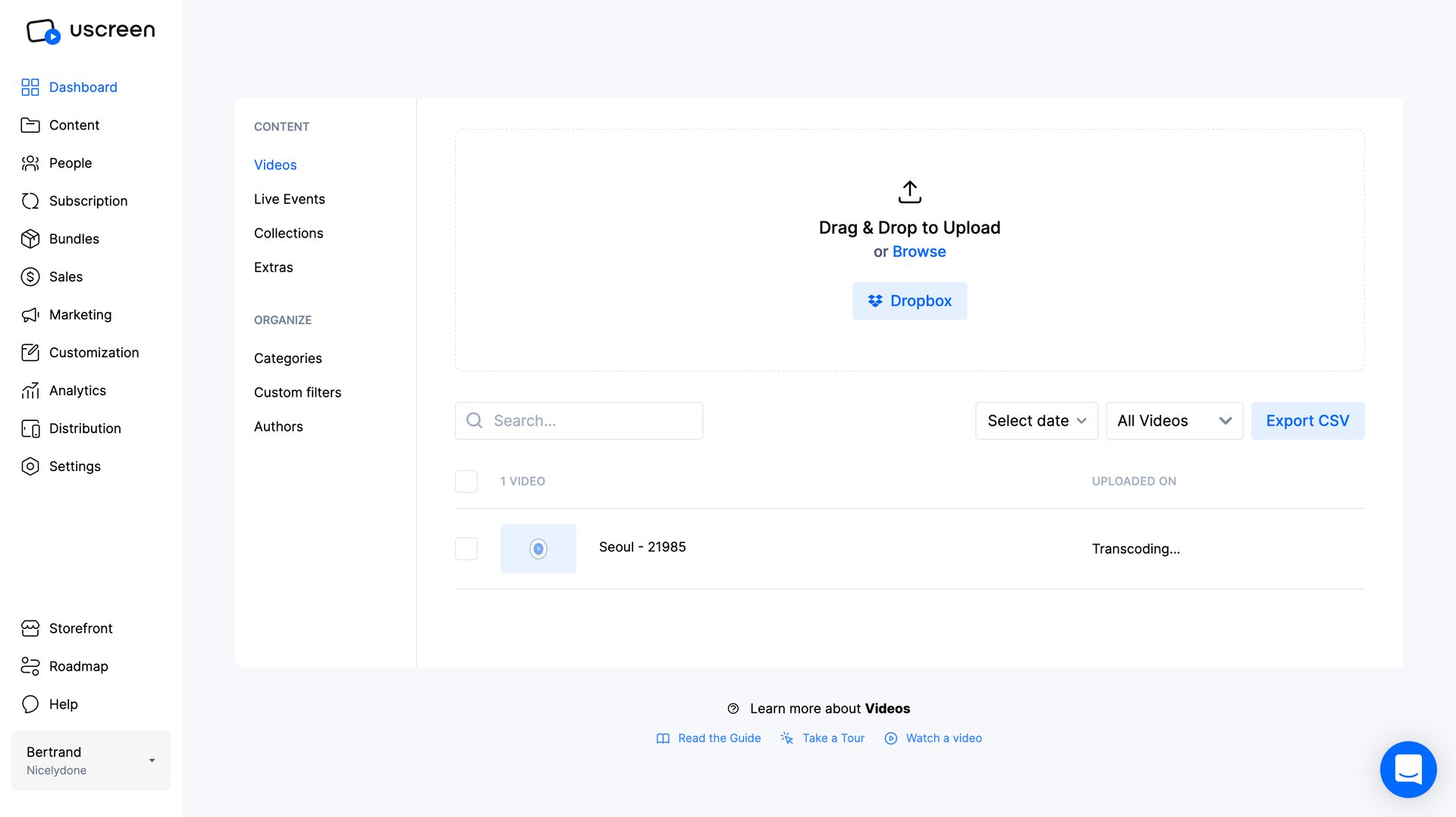Image resolution: width=1456 pixels, height=817 pixels.
Task: Select the Content folder icon
Action: (x=30, y=125)
